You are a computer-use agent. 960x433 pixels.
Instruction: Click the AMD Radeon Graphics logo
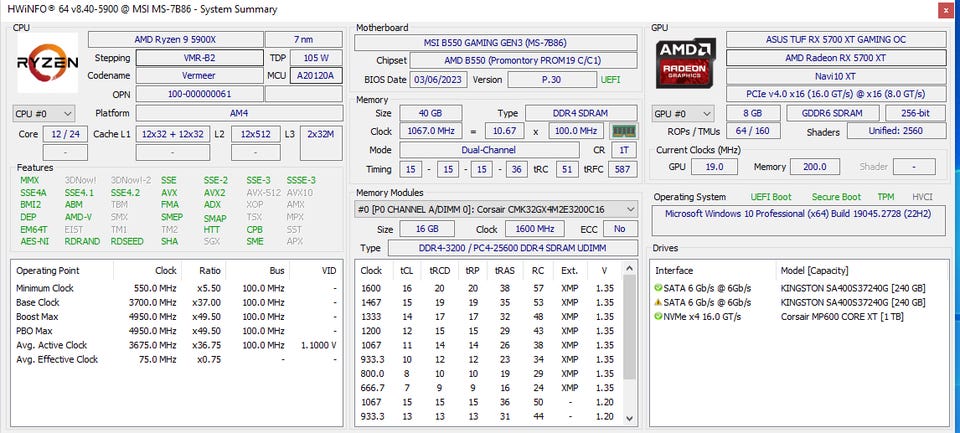tap(686, 63)
